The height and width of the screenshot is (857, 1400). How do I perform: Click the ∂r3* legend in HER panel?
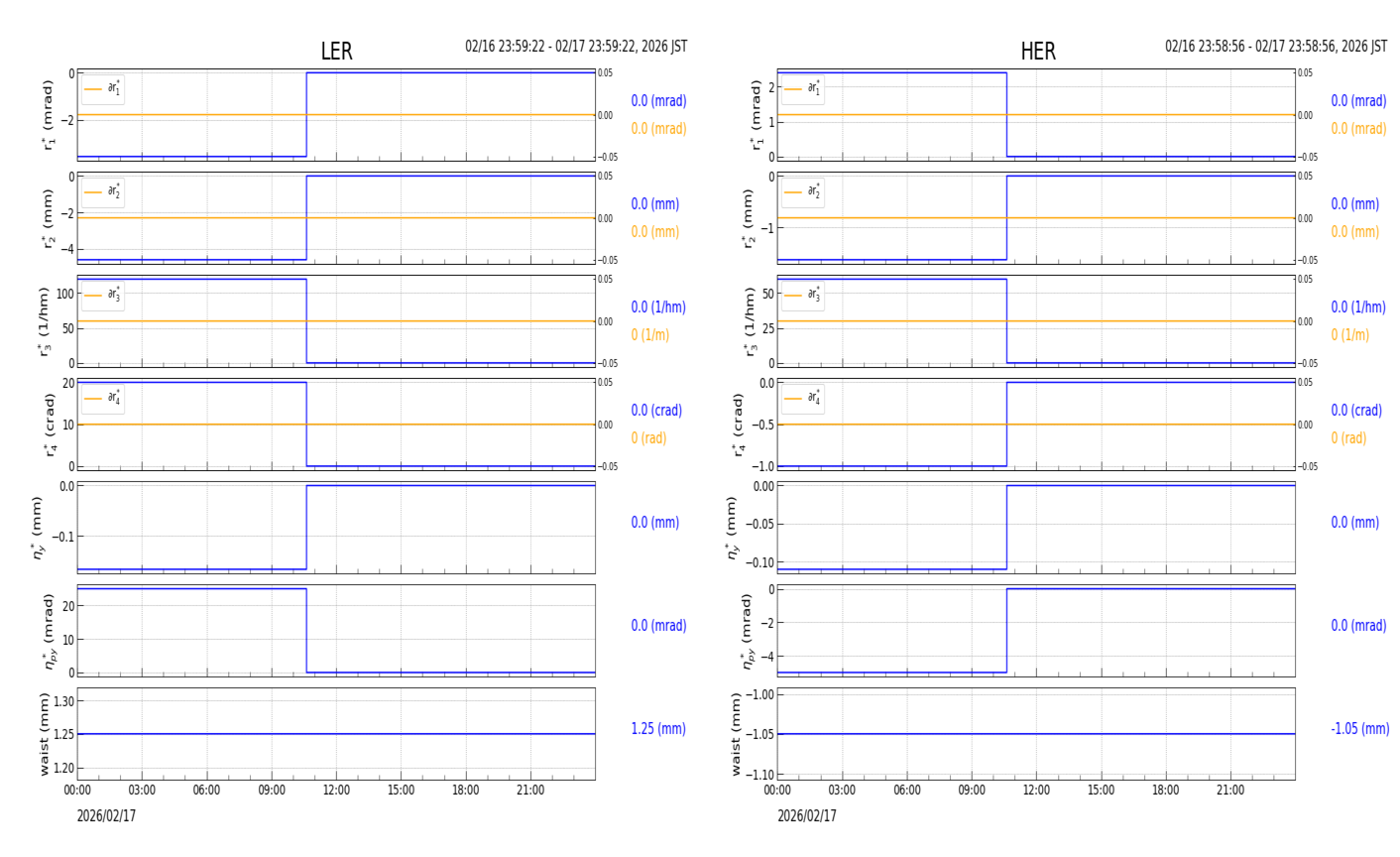point(802,296)
